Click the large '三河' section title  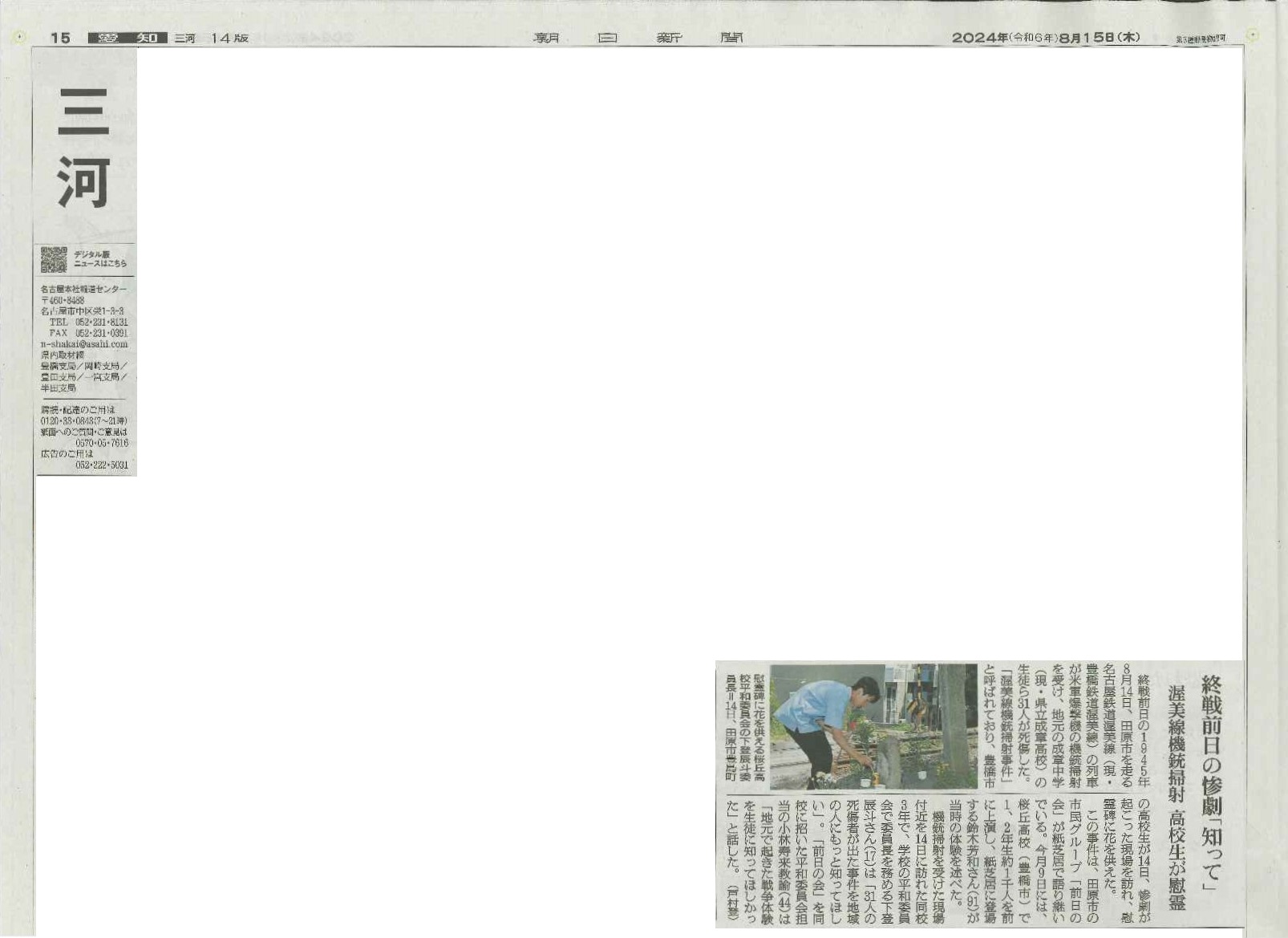tap(83, 148)
